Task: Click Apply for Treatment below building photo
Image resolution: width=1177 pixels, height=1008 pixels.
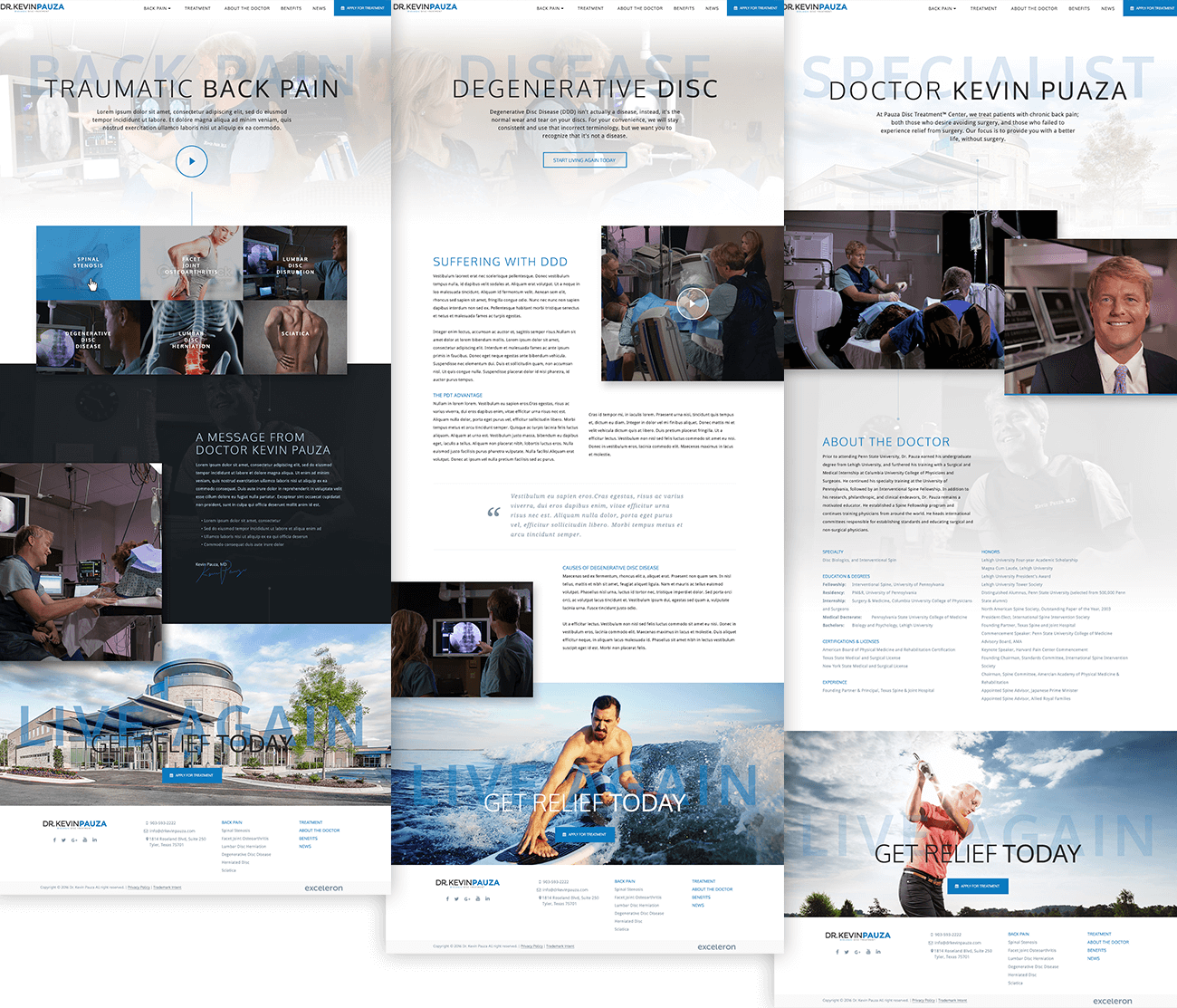Action: pyautogui.click(x=192, y=775)
